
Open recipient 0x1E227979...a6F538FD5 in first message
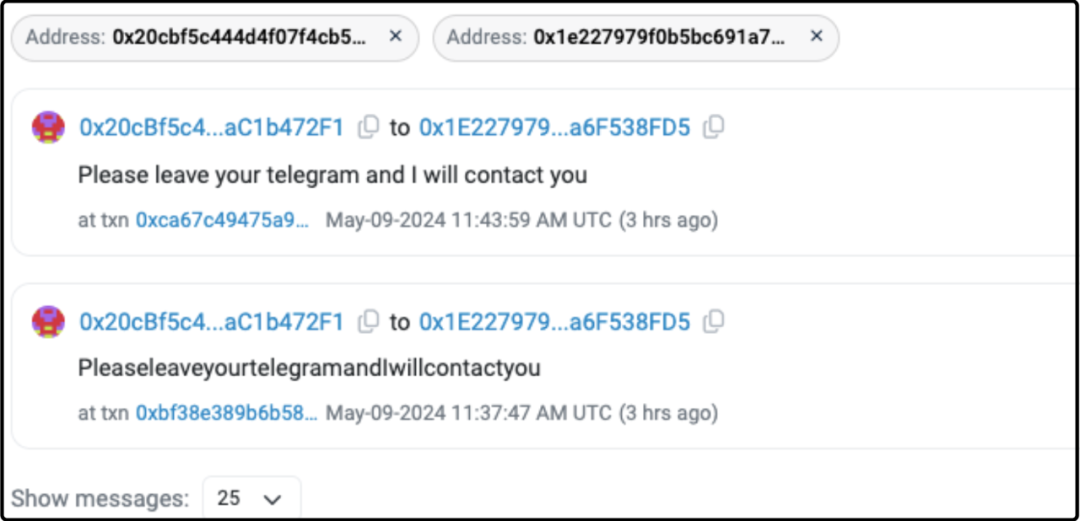[554, 128]
